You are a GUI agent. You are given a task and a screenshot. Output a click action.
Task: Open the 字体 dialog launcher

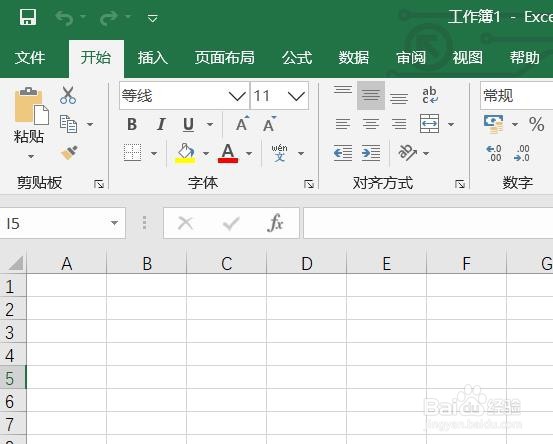coord(309,184)
